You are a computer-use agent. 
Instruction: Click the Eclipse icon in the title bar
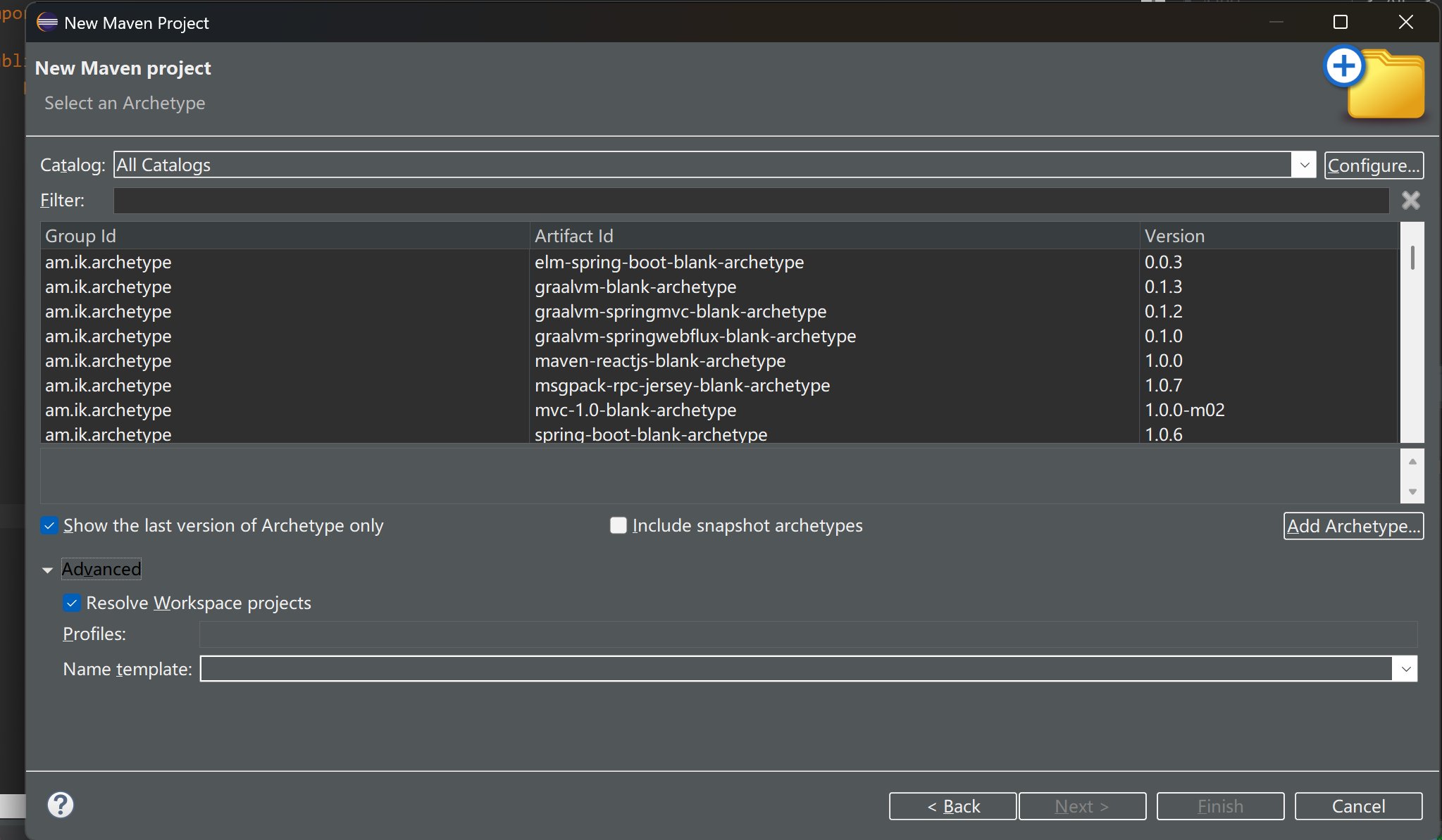[x=47, y=23]
